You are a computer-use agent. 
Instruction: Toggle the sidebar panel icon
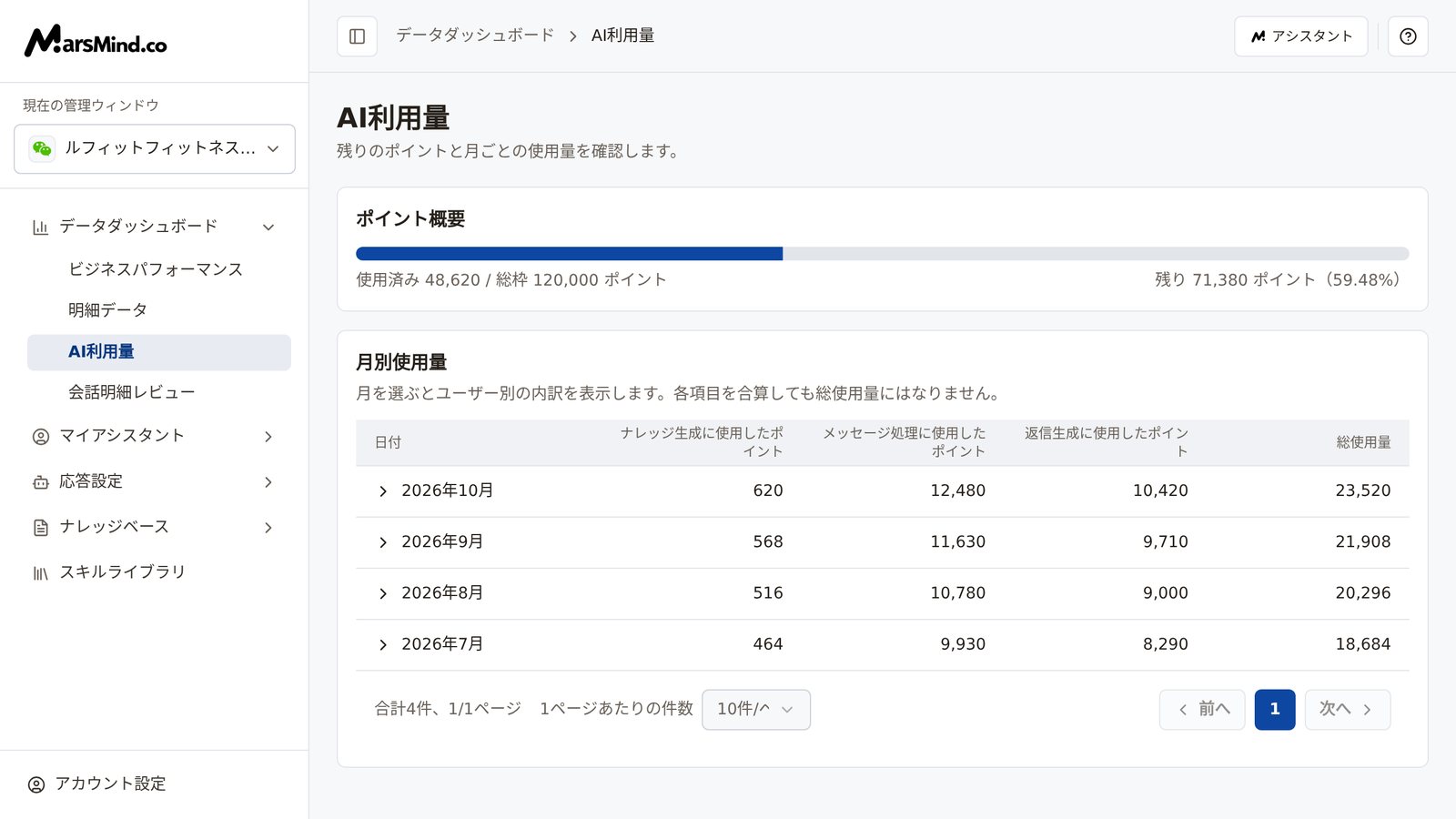357,36
